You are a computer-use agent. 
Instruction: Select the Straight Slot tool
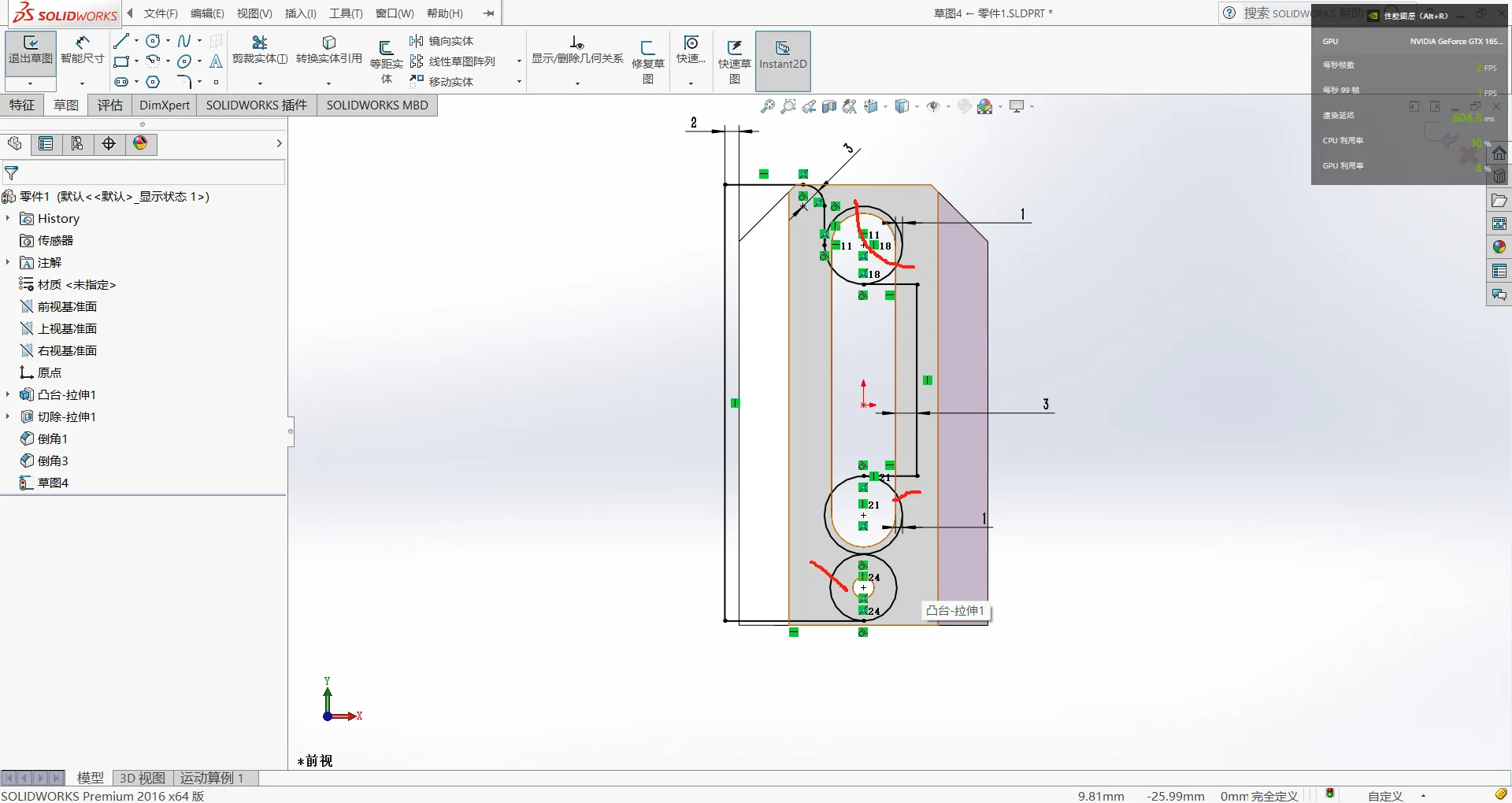pos(120,82)
